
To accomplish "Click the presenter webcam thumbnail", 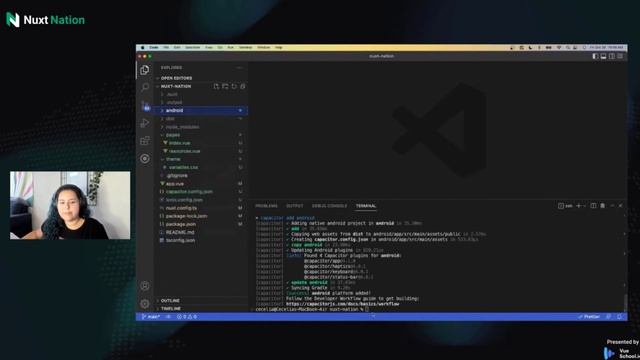I will [x=70, y=205].
